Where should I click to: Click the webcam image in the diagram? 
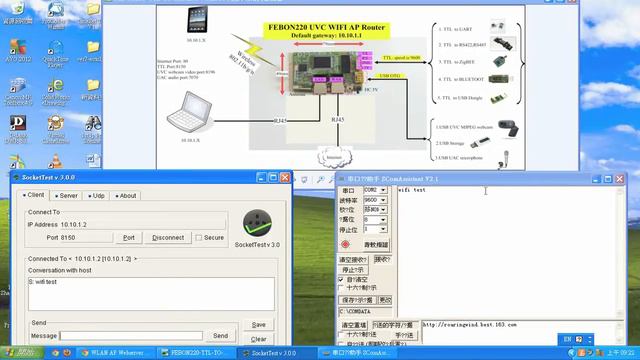click(x=508, y=128)
